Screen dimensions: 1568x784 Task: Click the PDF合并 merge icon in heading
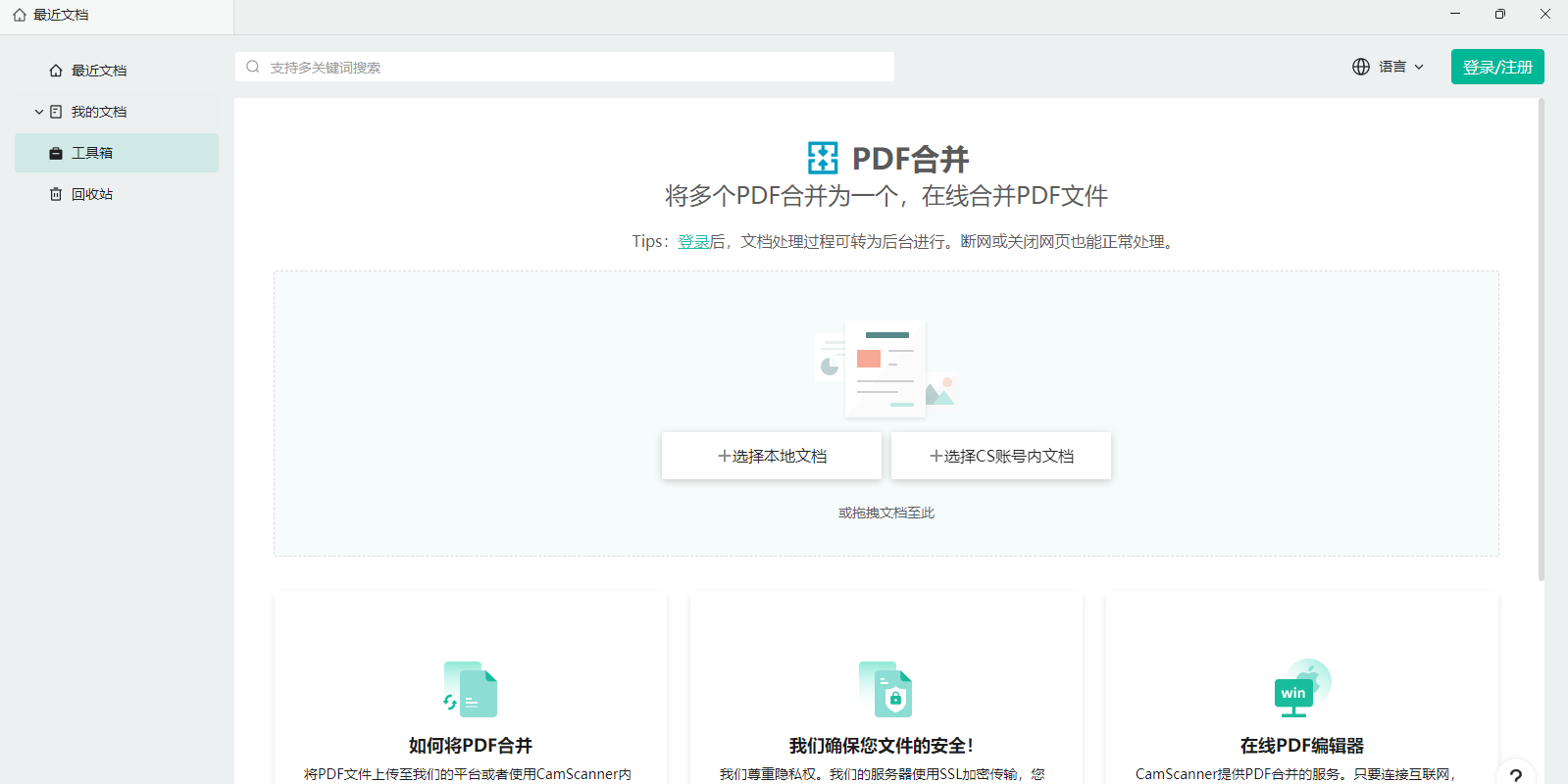822,158
